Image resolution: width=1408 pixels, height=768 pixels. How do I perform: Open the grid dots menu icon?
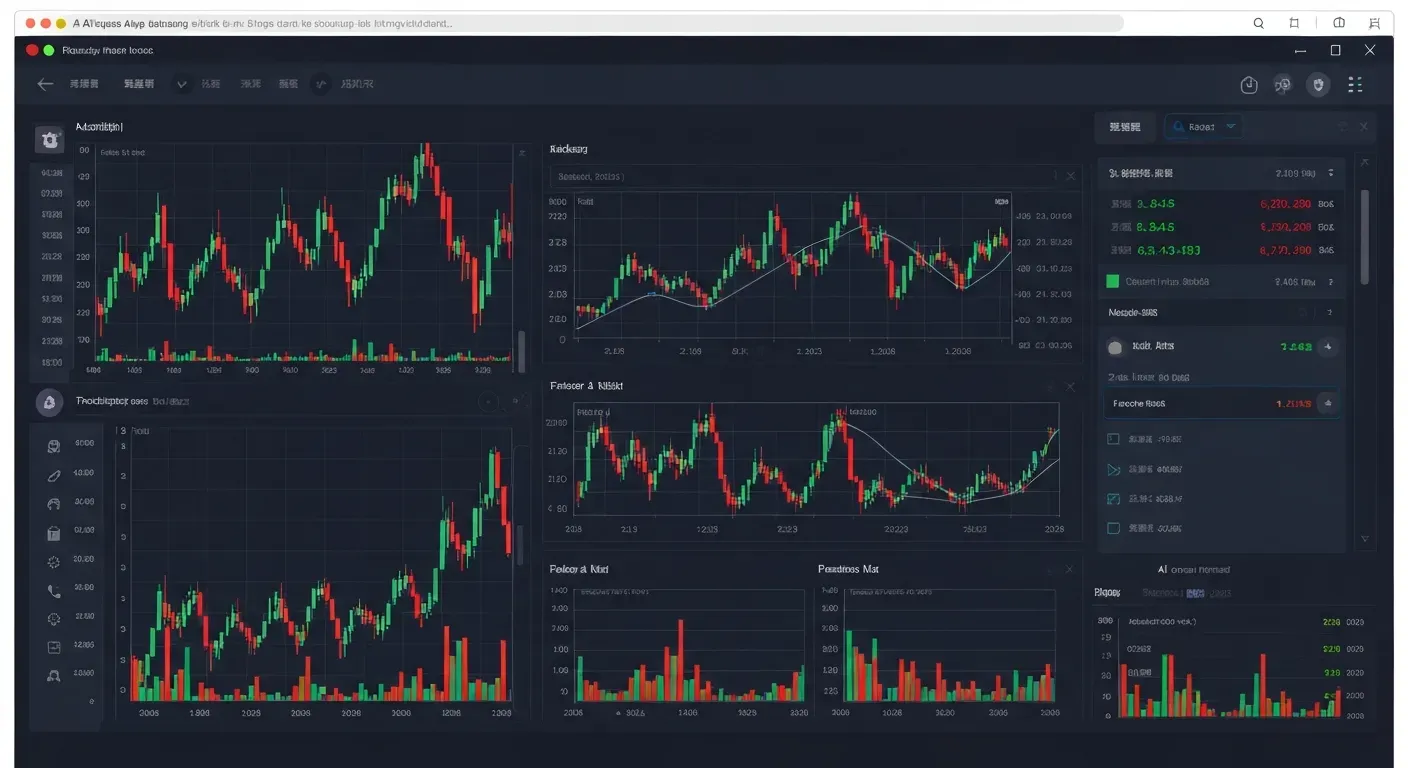[x=1355, y=85]
